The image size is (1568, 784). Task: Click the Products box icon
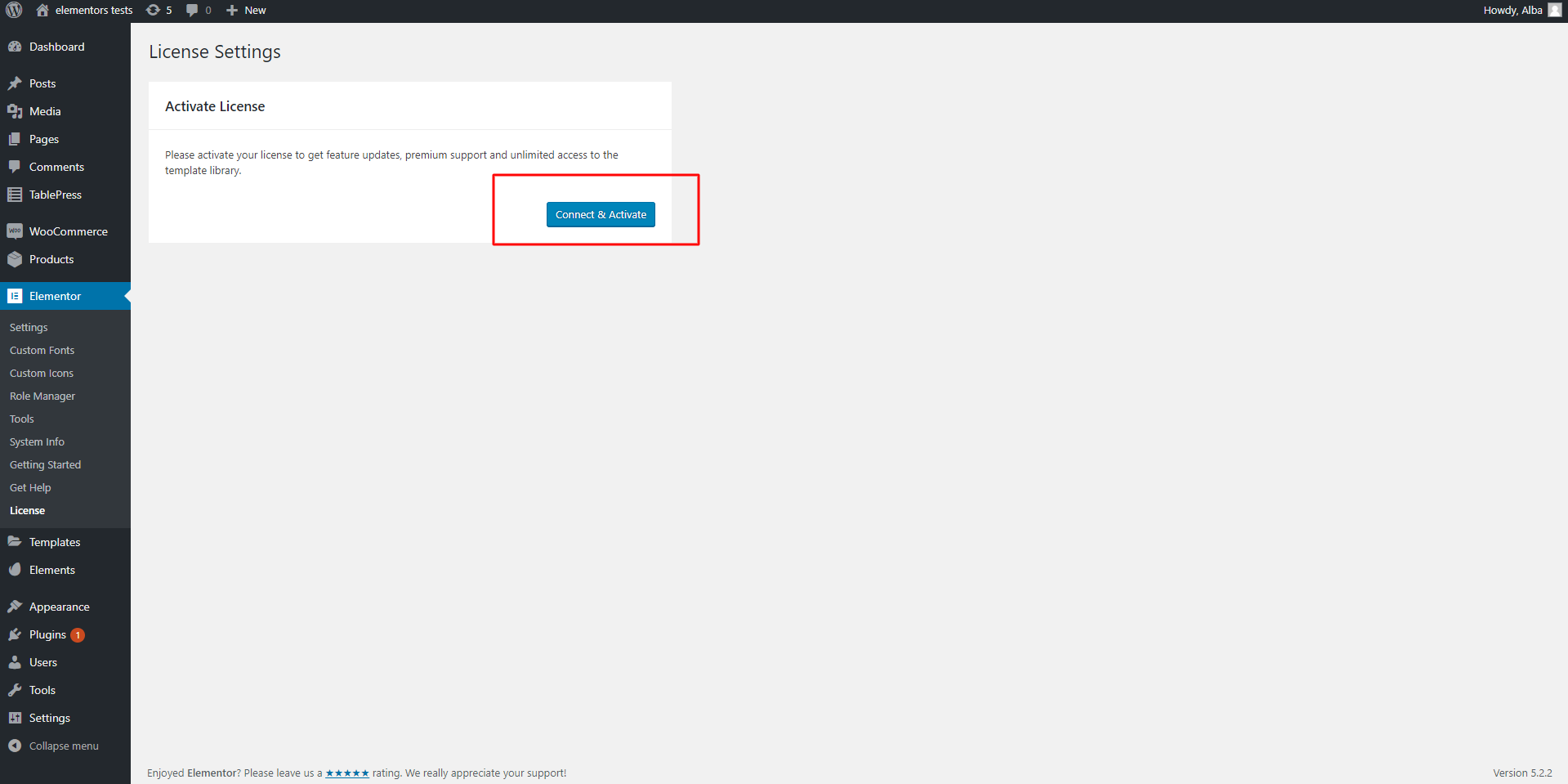coord(15,259)
